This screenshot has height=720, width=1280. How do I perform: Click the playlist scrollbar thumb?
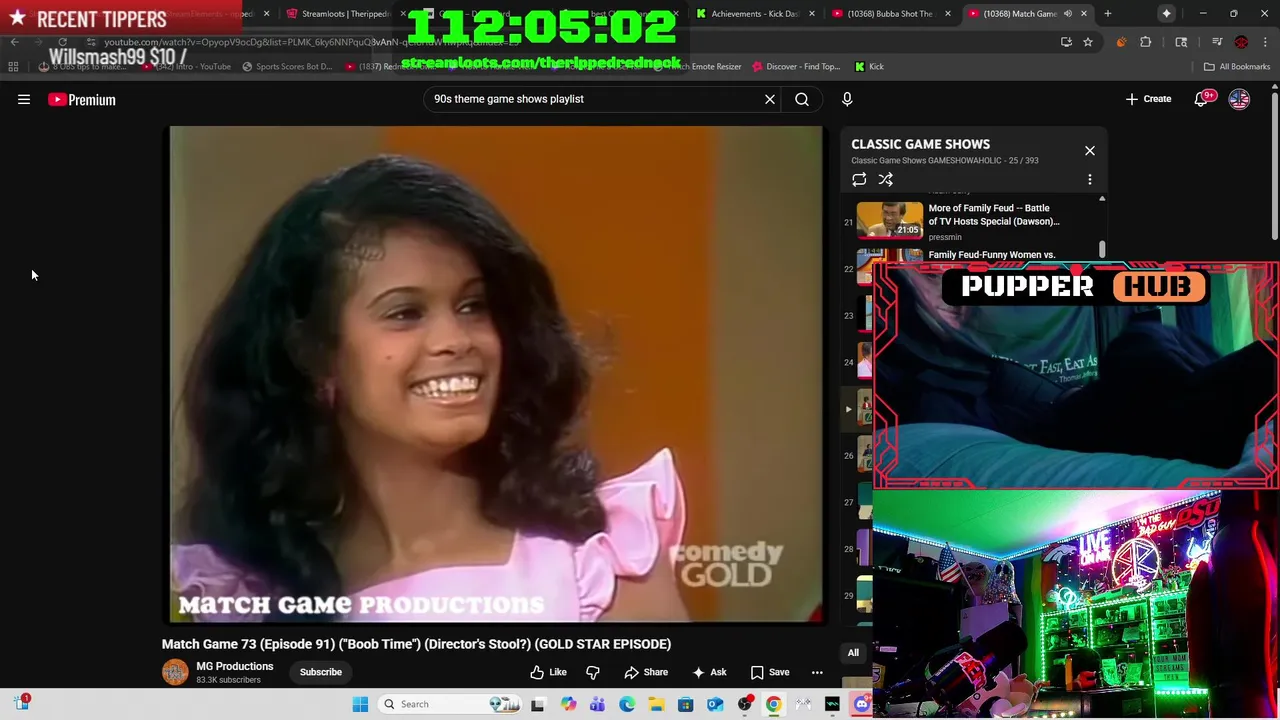point(1102,248)
